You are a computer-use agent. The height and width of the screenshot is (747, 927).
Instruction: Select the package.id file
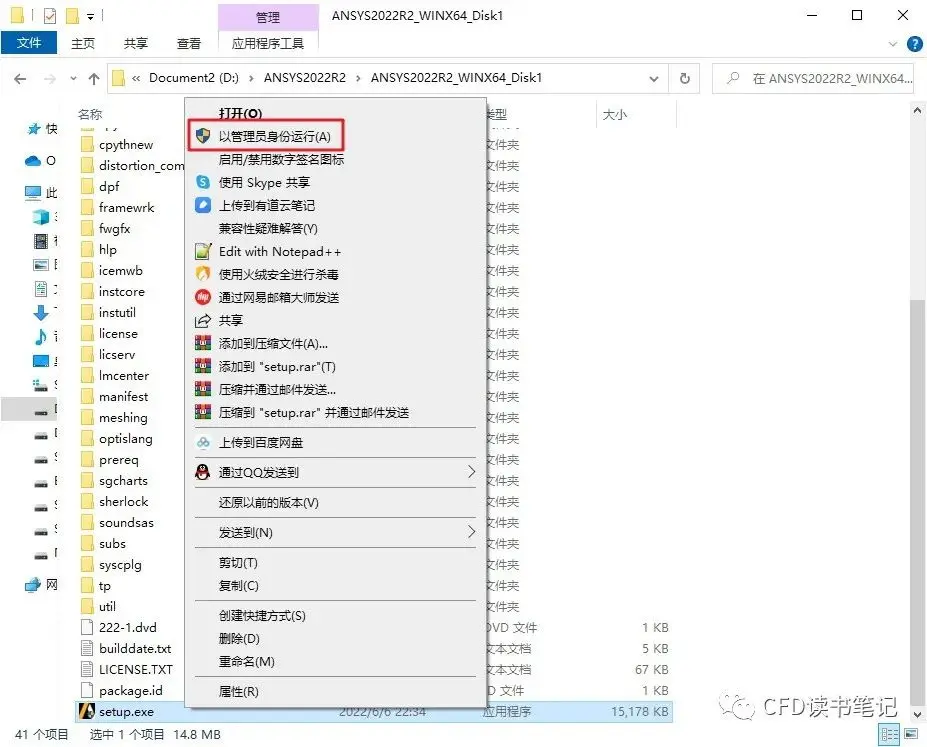131,690
